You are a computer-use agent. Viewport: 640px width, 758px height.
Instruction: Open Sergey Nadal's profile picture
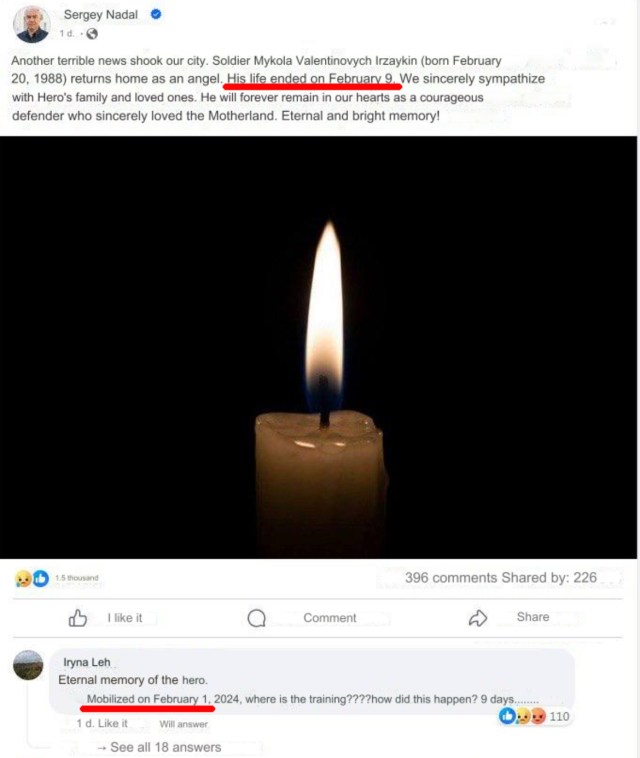(32, 24)
